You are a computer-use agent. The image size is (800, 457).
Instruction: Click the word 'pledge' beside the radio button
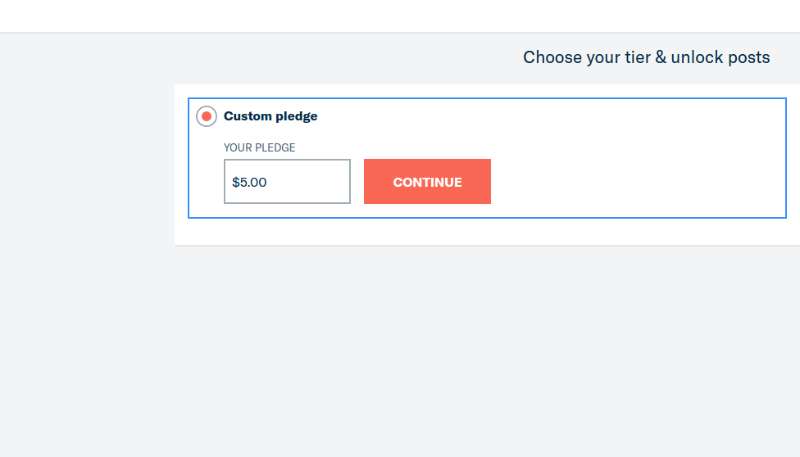pyautogui.click(x=296, y=116)
